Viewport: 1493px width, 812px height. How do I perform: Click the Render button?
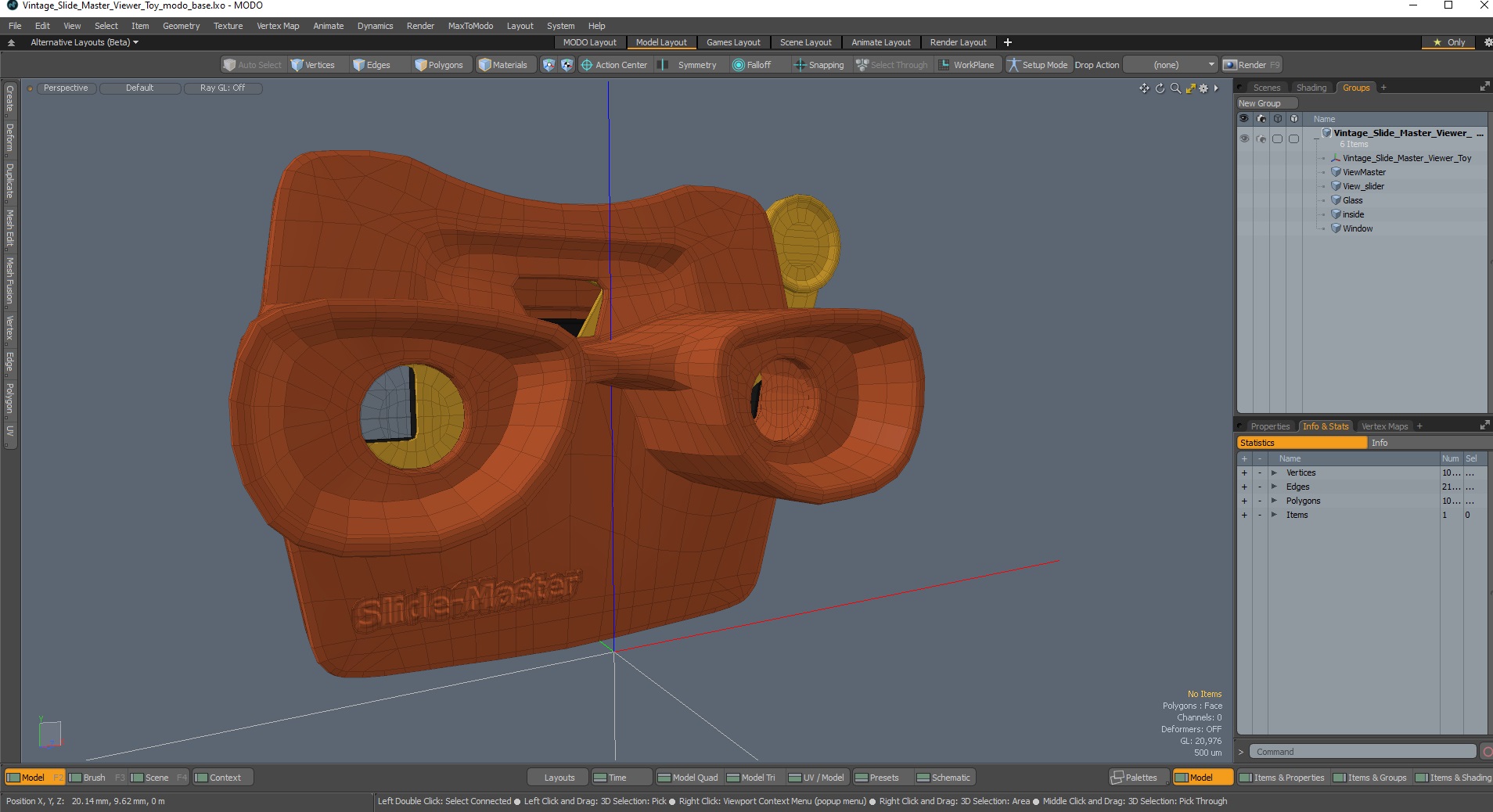pos(1251,65)
